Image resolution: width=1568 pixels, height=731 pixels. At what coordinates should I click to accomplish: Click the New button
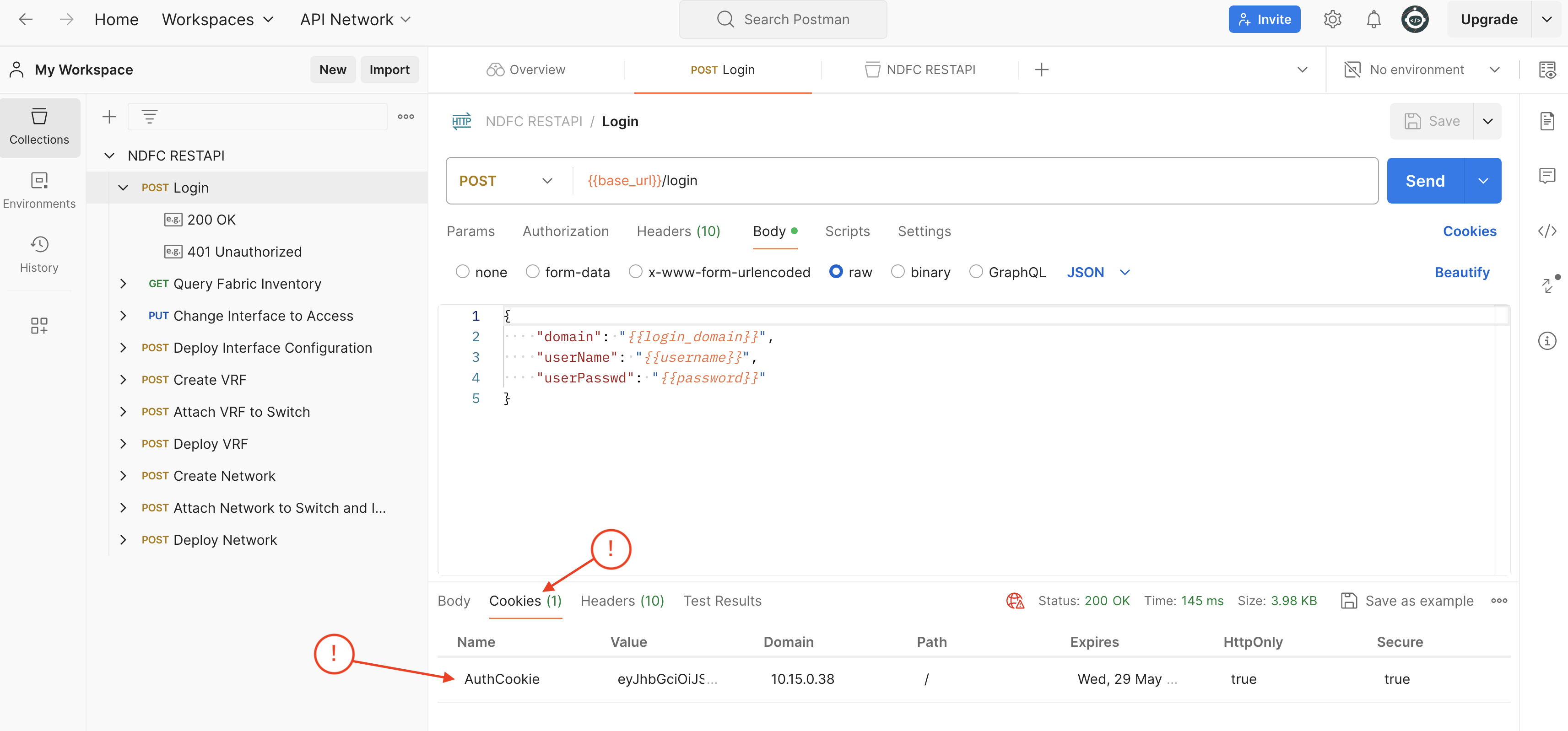pyautogui.click(x=332, y=70)
